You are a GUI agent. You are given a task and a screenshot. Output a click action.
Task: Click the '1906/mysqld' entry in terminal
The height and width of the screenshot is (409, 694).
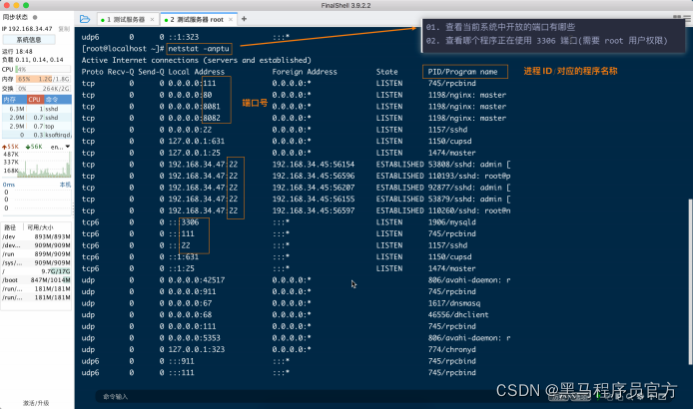click(452, 222)
